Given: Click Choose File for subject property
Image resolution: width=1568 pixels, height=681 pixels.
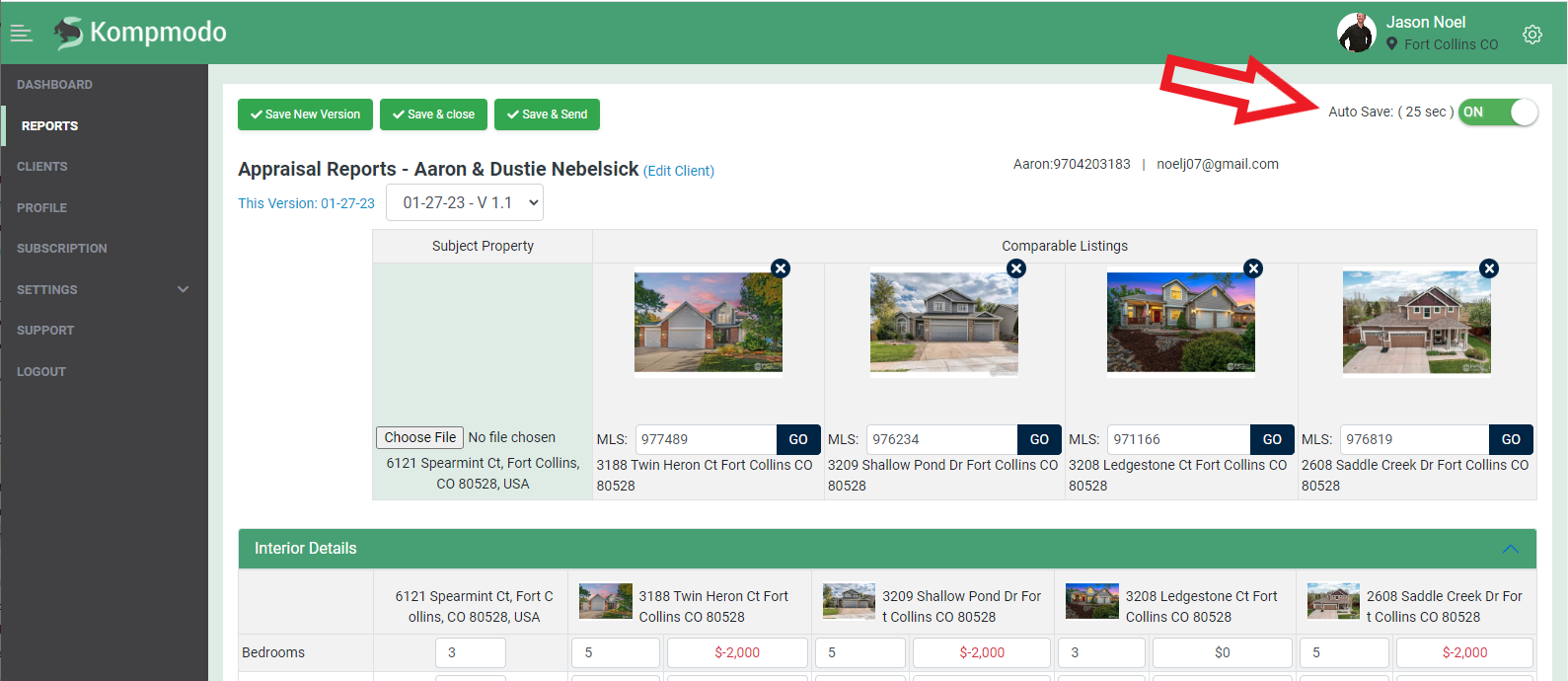Looking at the screenshot, I should (x=419, y=437).
